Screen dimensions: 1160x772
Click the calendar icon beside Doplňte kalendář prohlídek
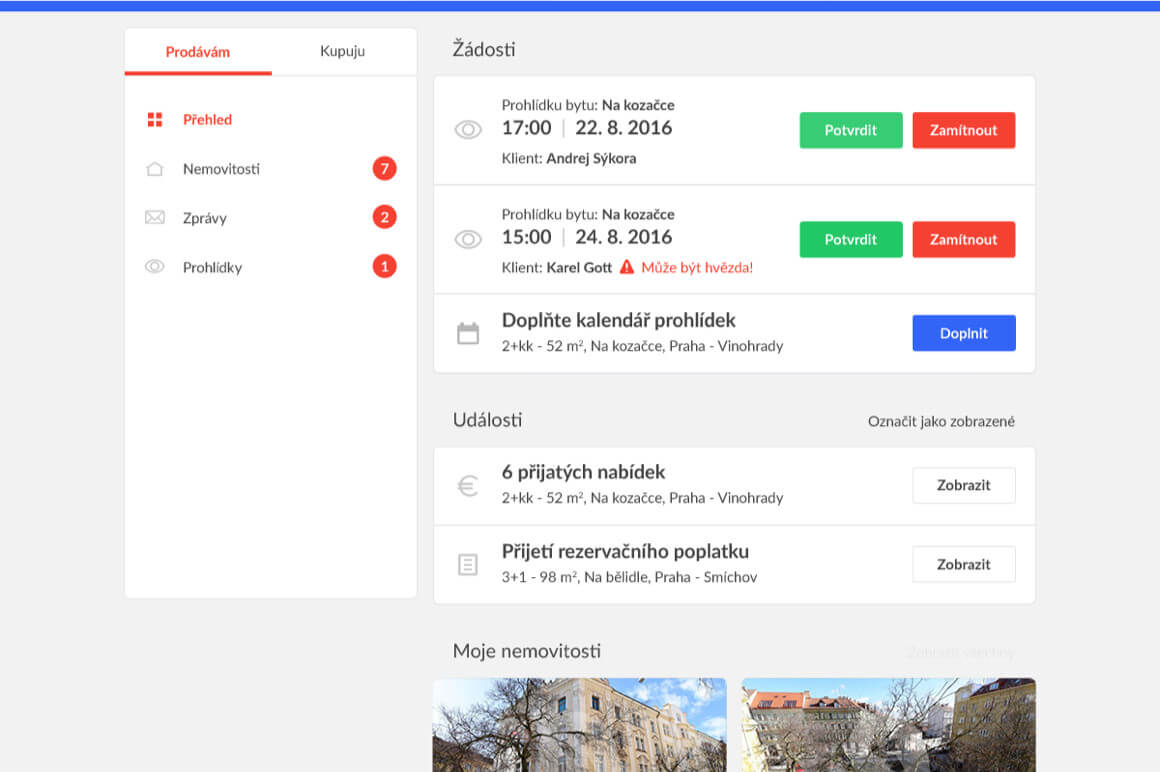(x=468, y=333)
